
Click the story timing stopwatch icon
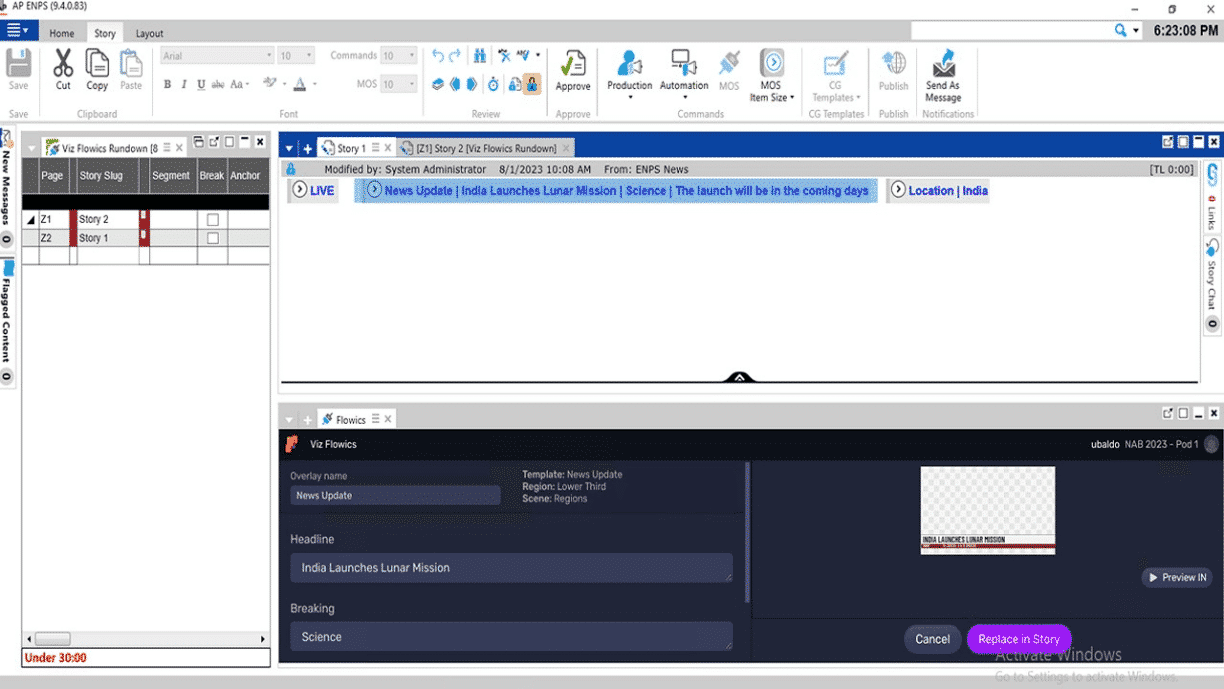492,85
